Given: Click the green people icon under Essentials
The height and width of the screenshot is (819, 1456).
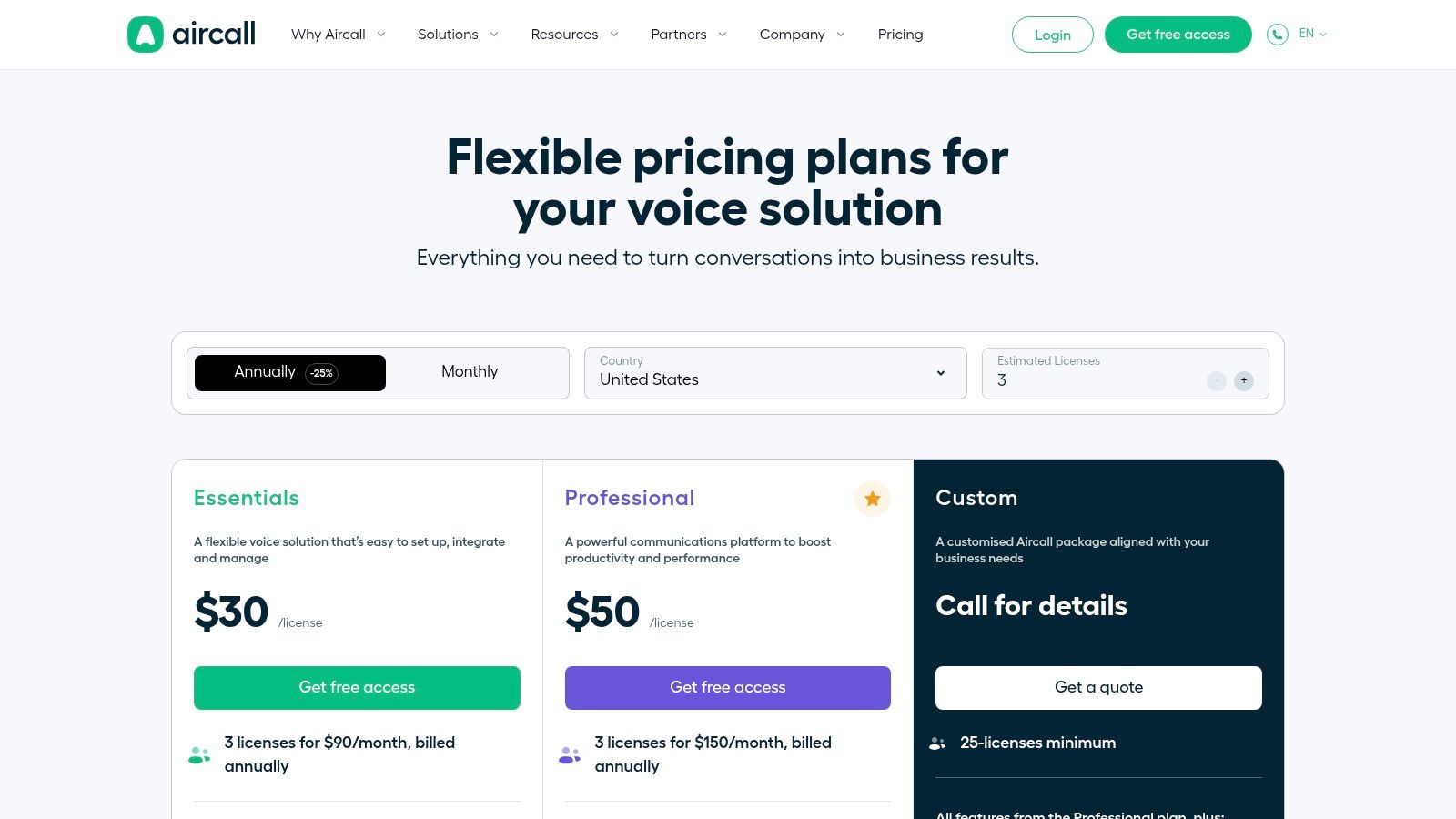Looking at the screenshot, I should [199, 754].
